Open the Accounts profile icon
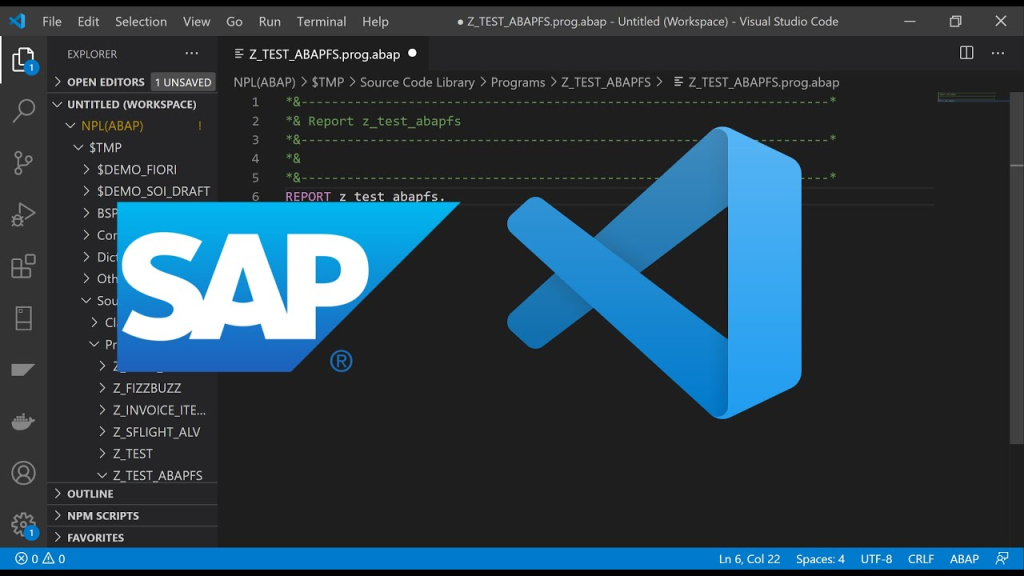Image resolution: width=1024 pixels, height=576 pixels. tap(24, 473)
